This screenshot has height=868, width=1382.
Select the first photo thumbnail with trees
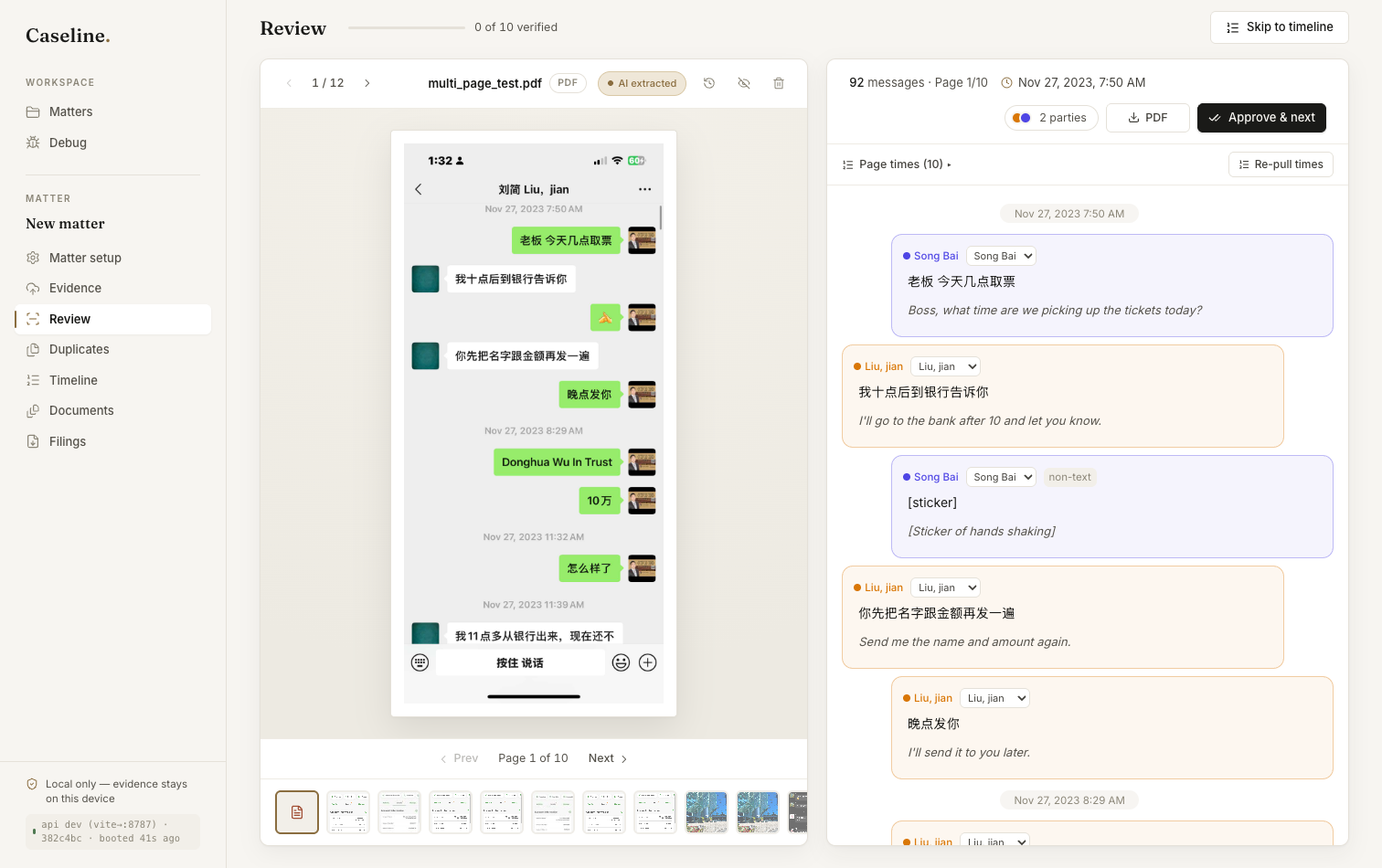[x=707, y=812]
